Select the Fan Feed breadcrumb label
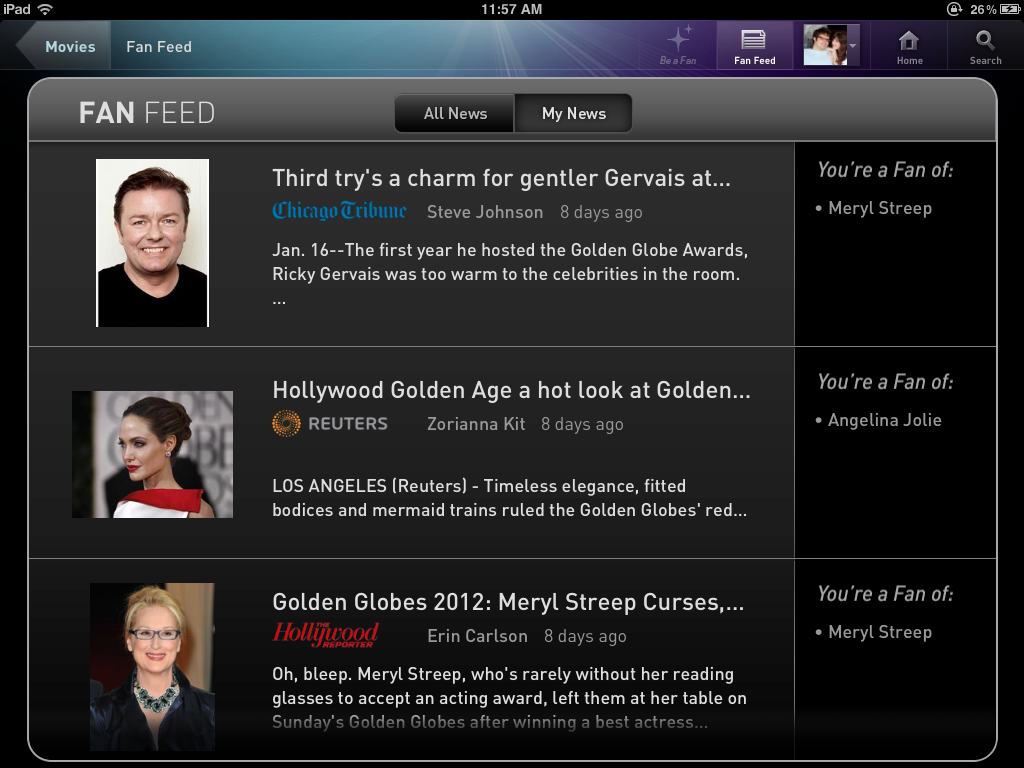 click(159, 47)
